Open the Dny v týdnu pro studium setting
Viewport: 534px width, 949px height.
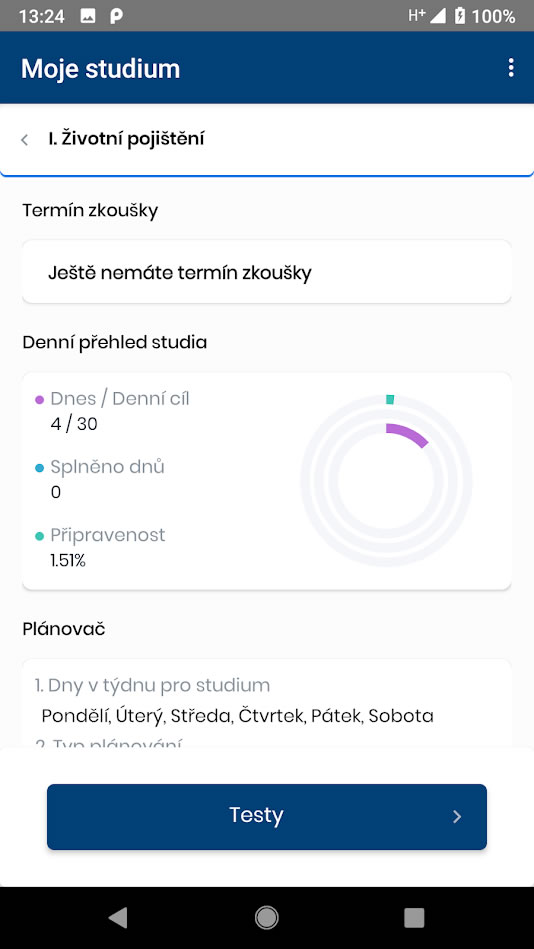[x=237, y=701]
